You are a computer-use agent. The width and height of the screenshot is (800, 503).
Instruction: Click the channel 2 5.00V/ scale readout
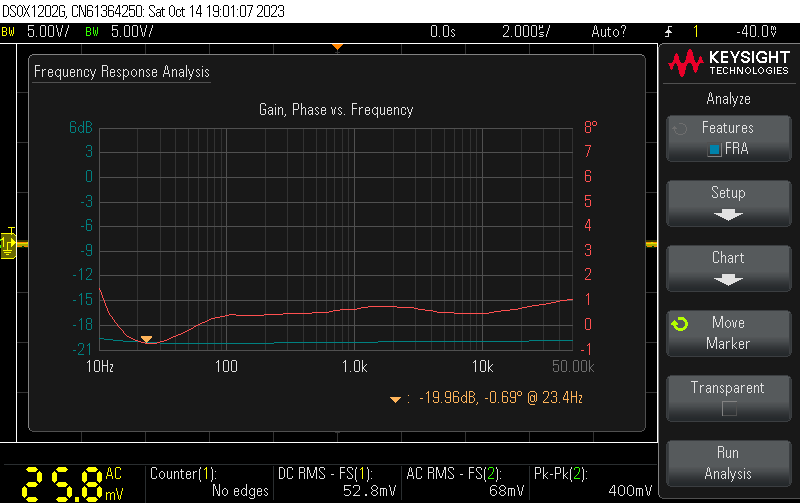tap(132, 32)
